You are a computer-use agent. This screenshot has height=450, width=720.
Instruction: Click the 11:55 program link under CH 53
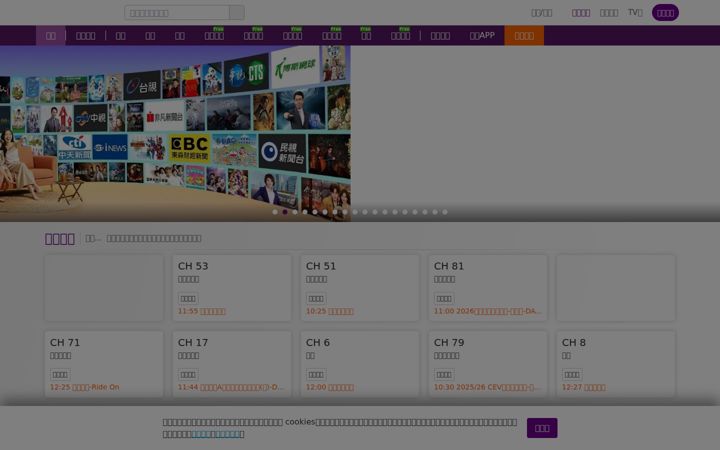202,311
